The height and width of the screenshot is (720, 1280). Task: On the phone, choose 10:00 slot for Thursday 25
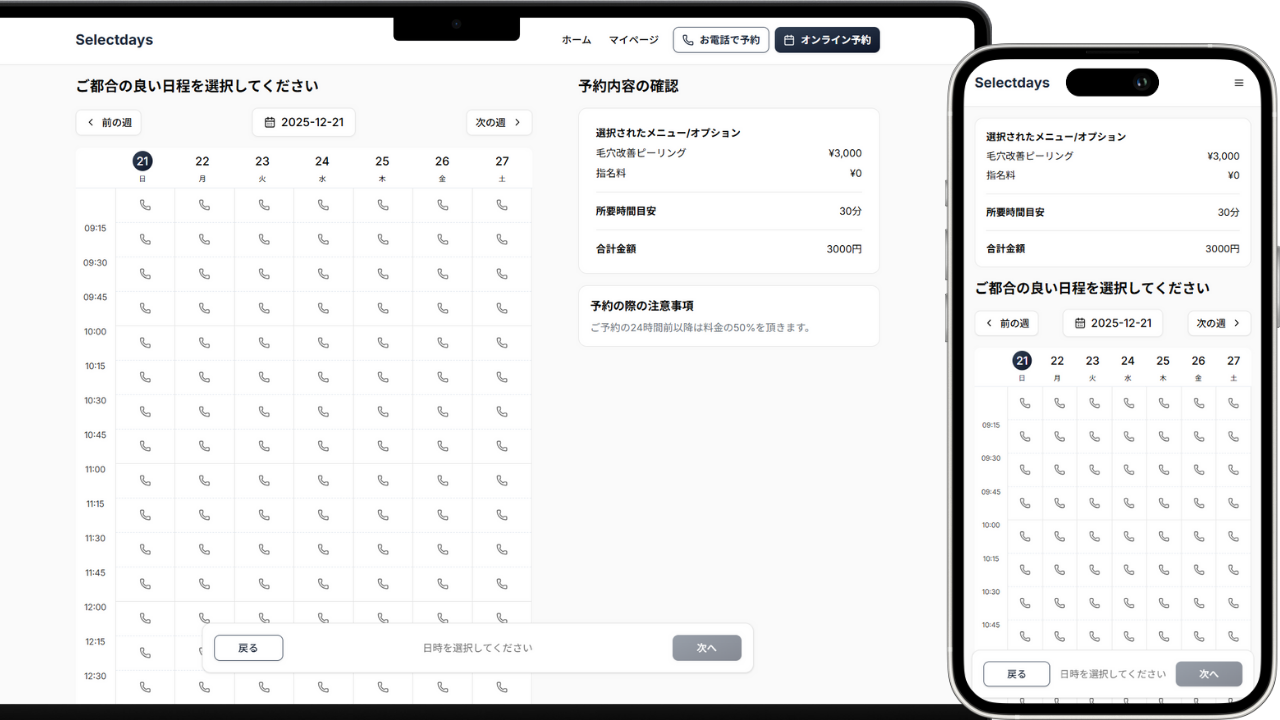[x=1164, y=536]
